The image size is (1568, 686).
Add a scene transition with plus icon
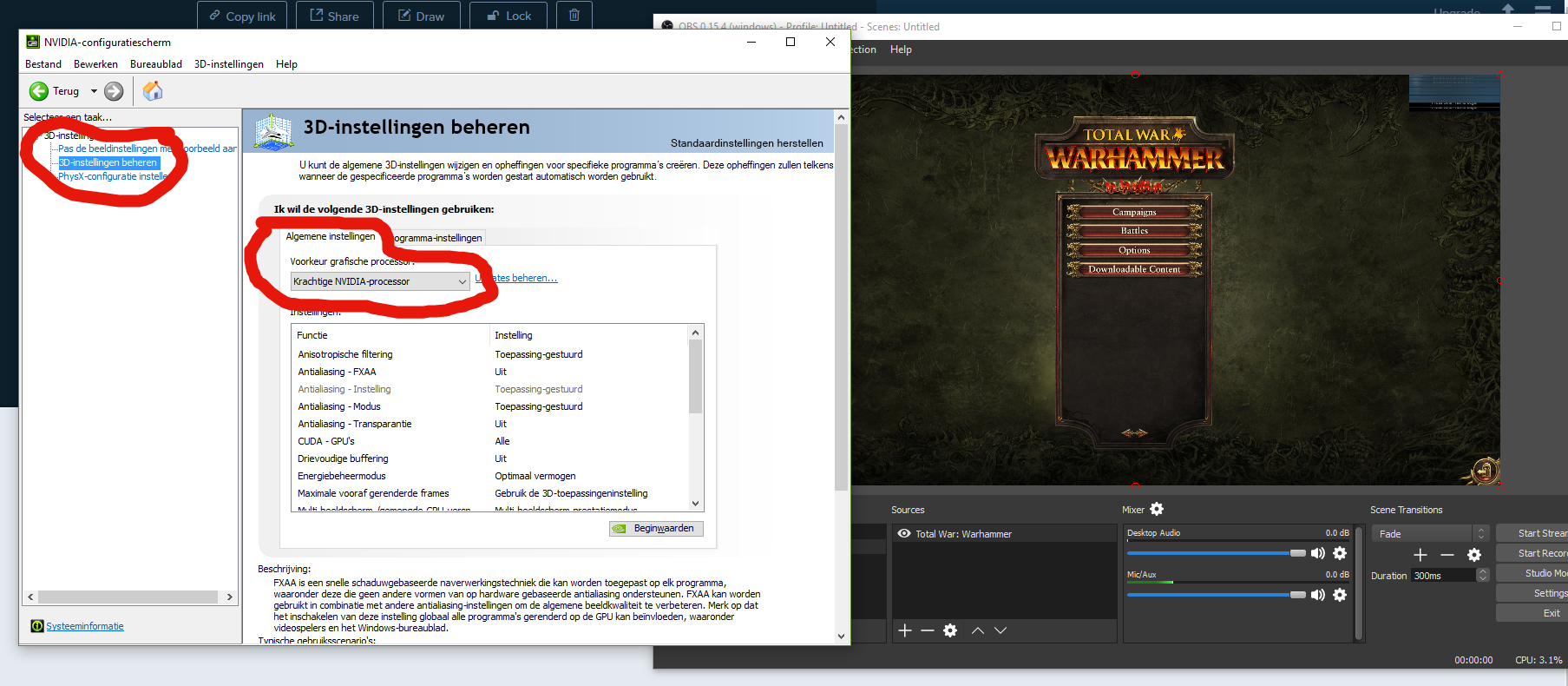coord(1420,555)
